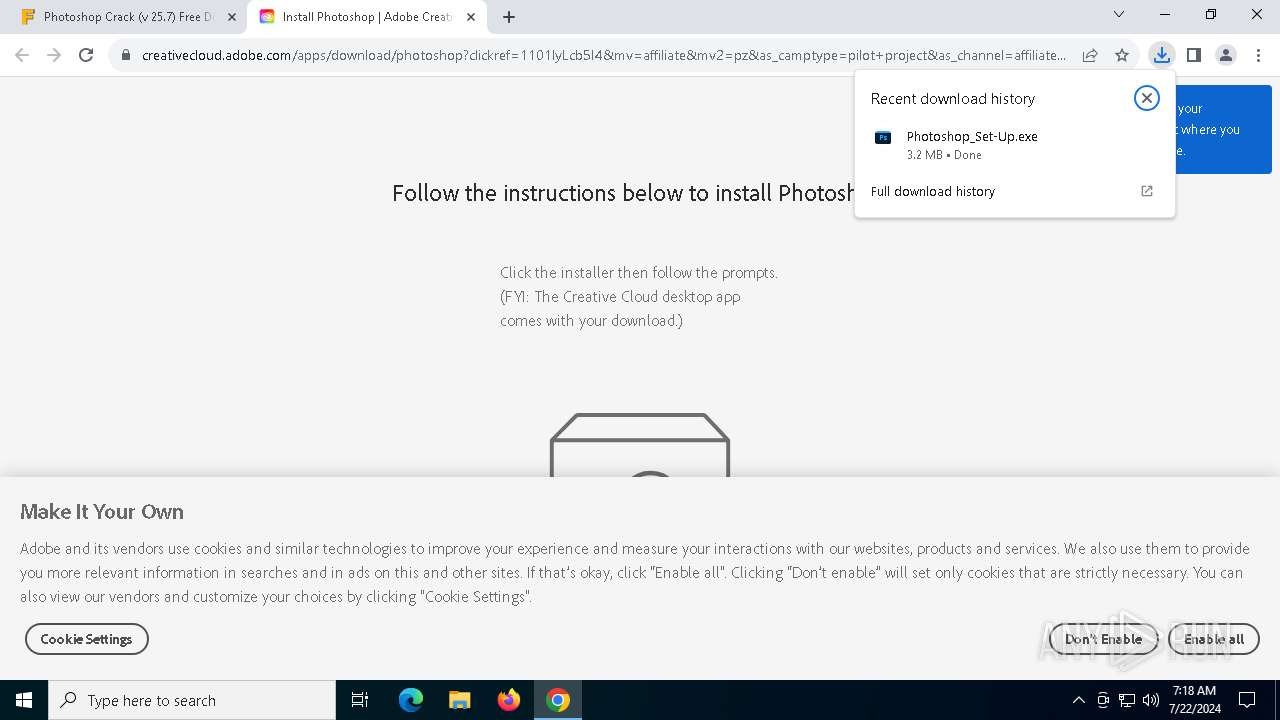Screen dimensions: 1280x720
Task: Open the clock showing 7:18 AM
Action: tap(1194, 700)
